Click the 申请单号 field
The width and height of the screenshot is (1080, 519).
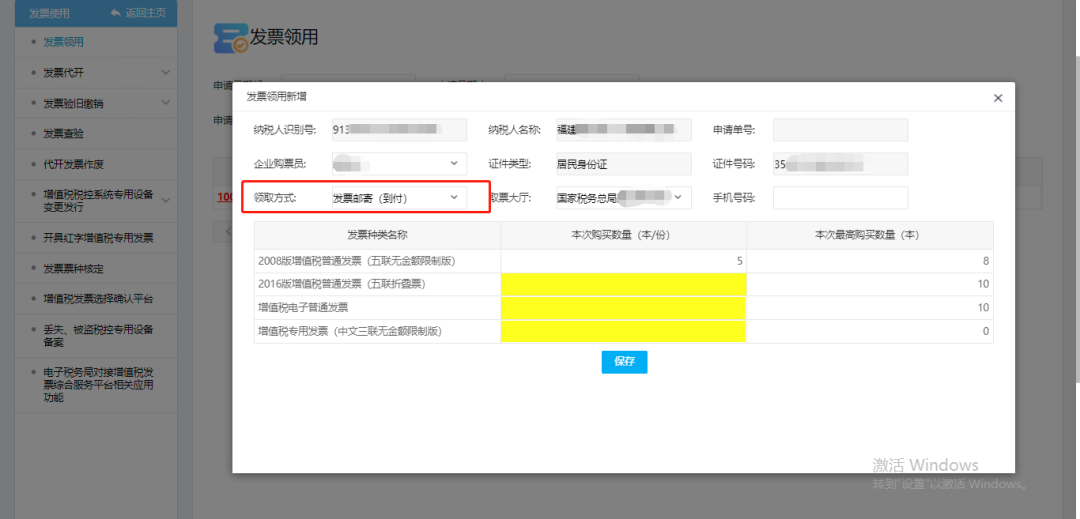pyautogui.click(x=840, y=129)
